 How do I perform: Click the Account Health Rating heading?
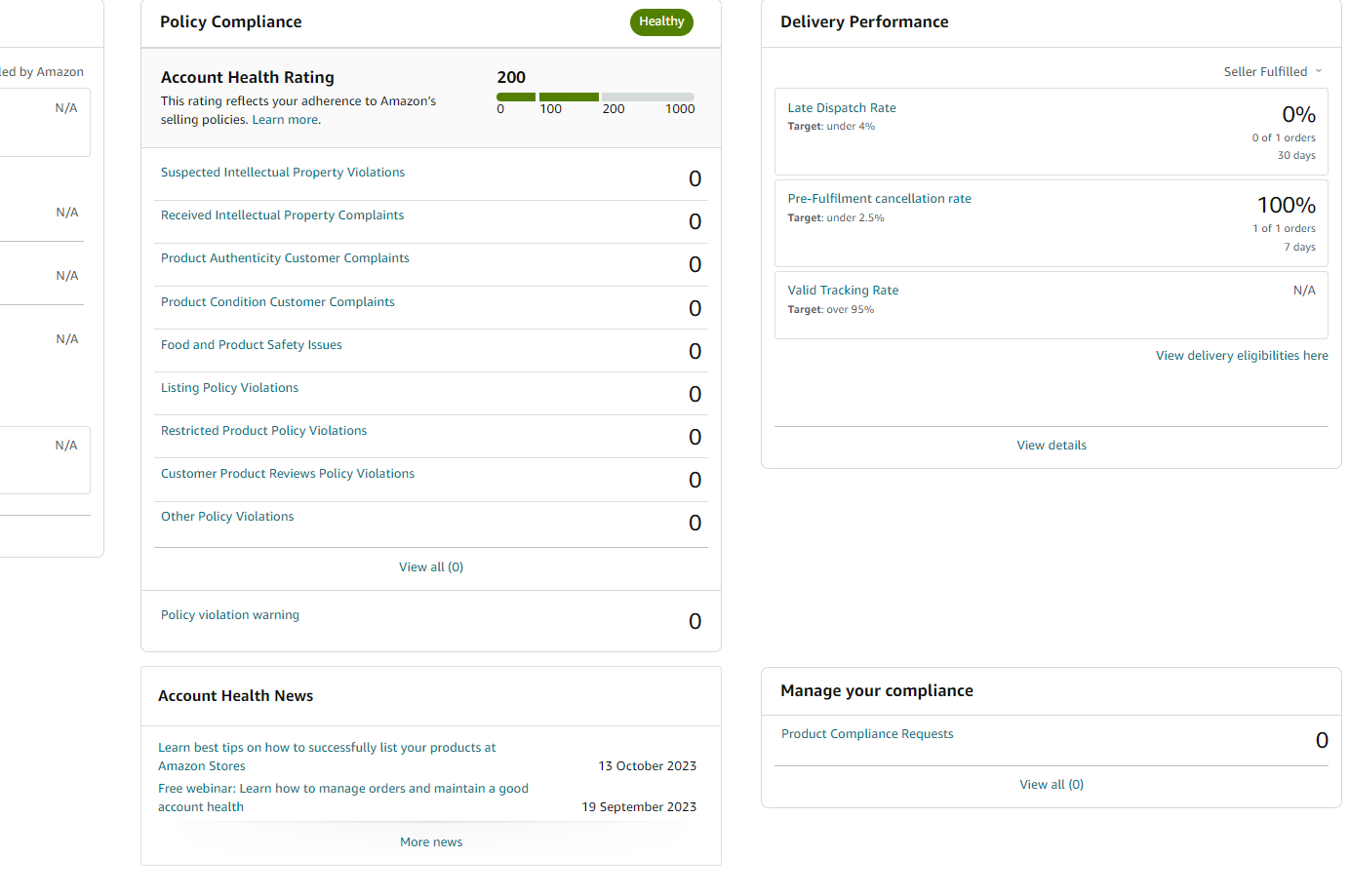click(x=248, y=77)
